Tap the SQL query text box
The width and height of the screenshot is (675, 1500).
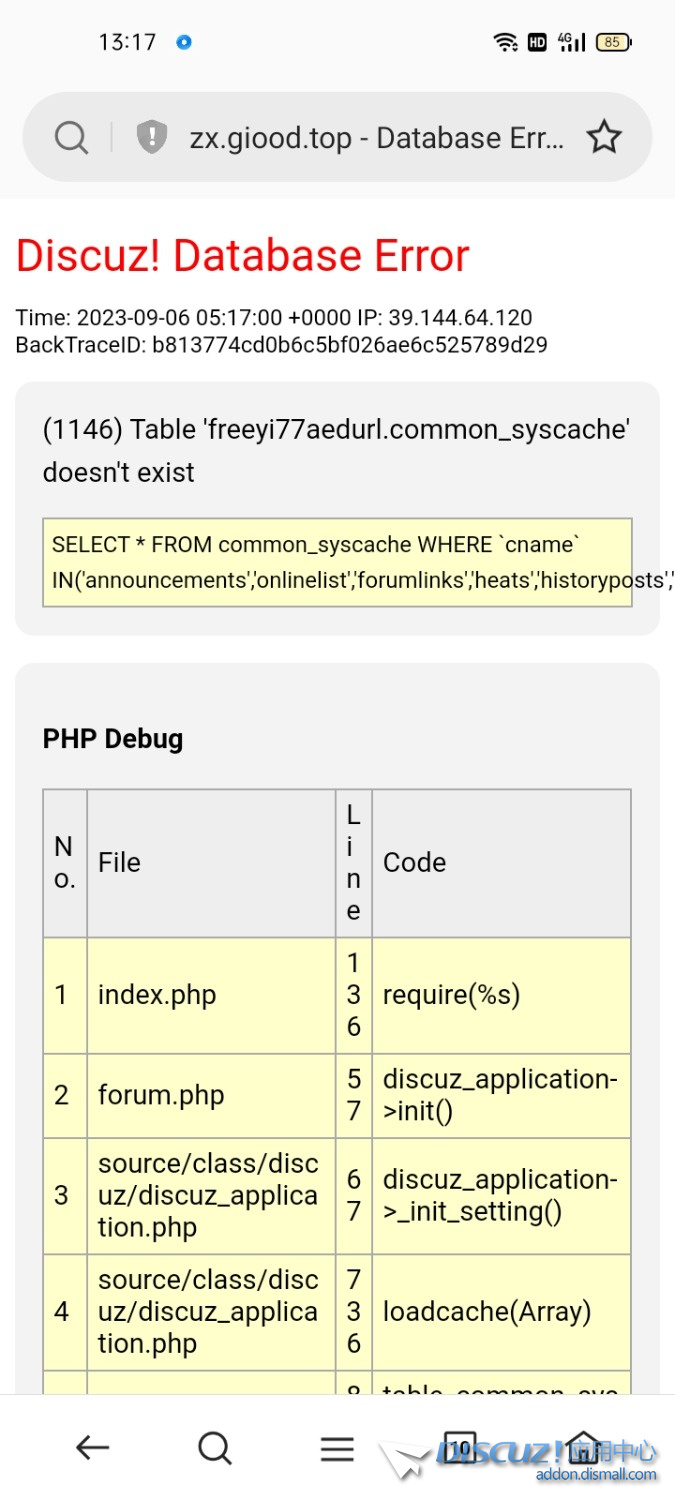[x=337, y=562]
